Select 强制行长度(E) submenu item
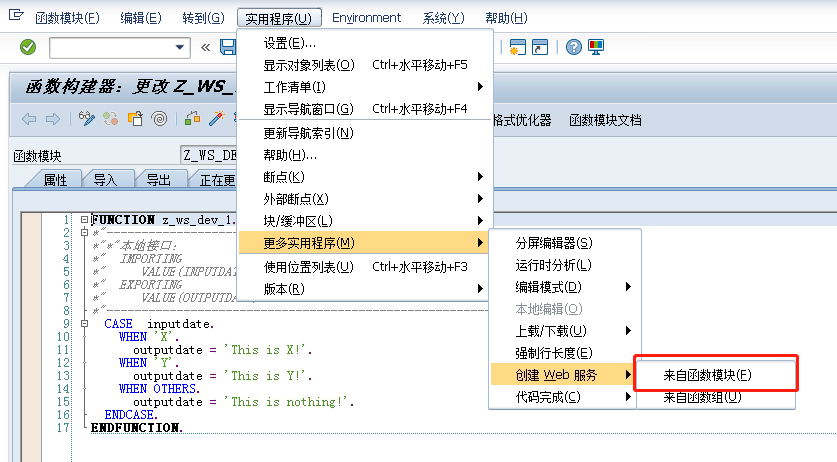 click(564, 353)
